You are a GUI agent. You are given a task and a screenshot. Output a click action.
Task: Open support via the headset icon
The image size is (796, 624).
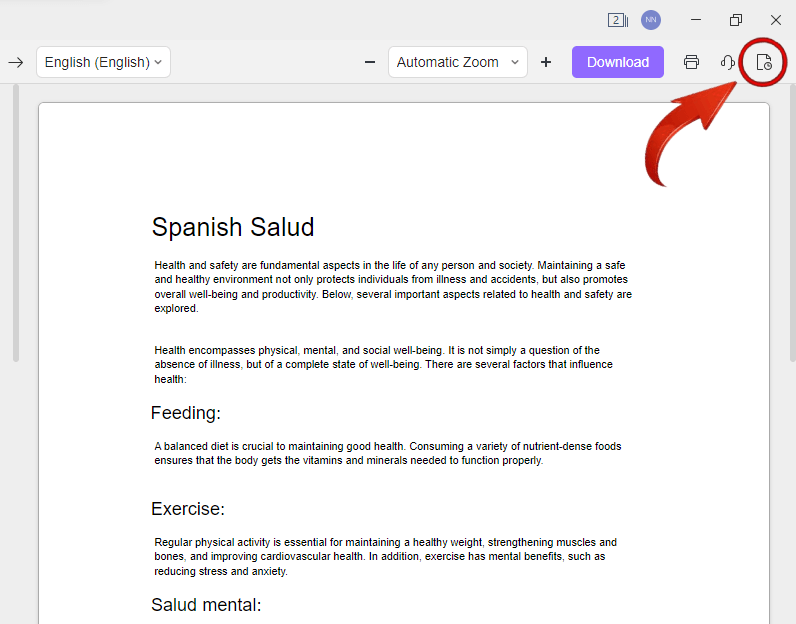click(x=727, y=62)
